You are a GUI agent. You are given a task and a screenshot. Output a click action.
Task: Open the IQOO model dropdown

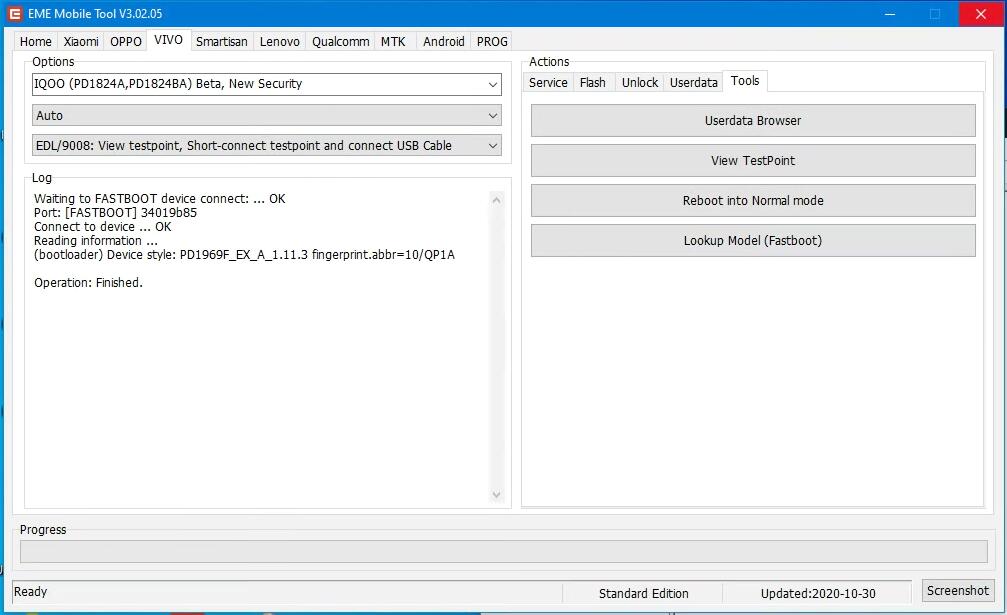tap(267, 84)
